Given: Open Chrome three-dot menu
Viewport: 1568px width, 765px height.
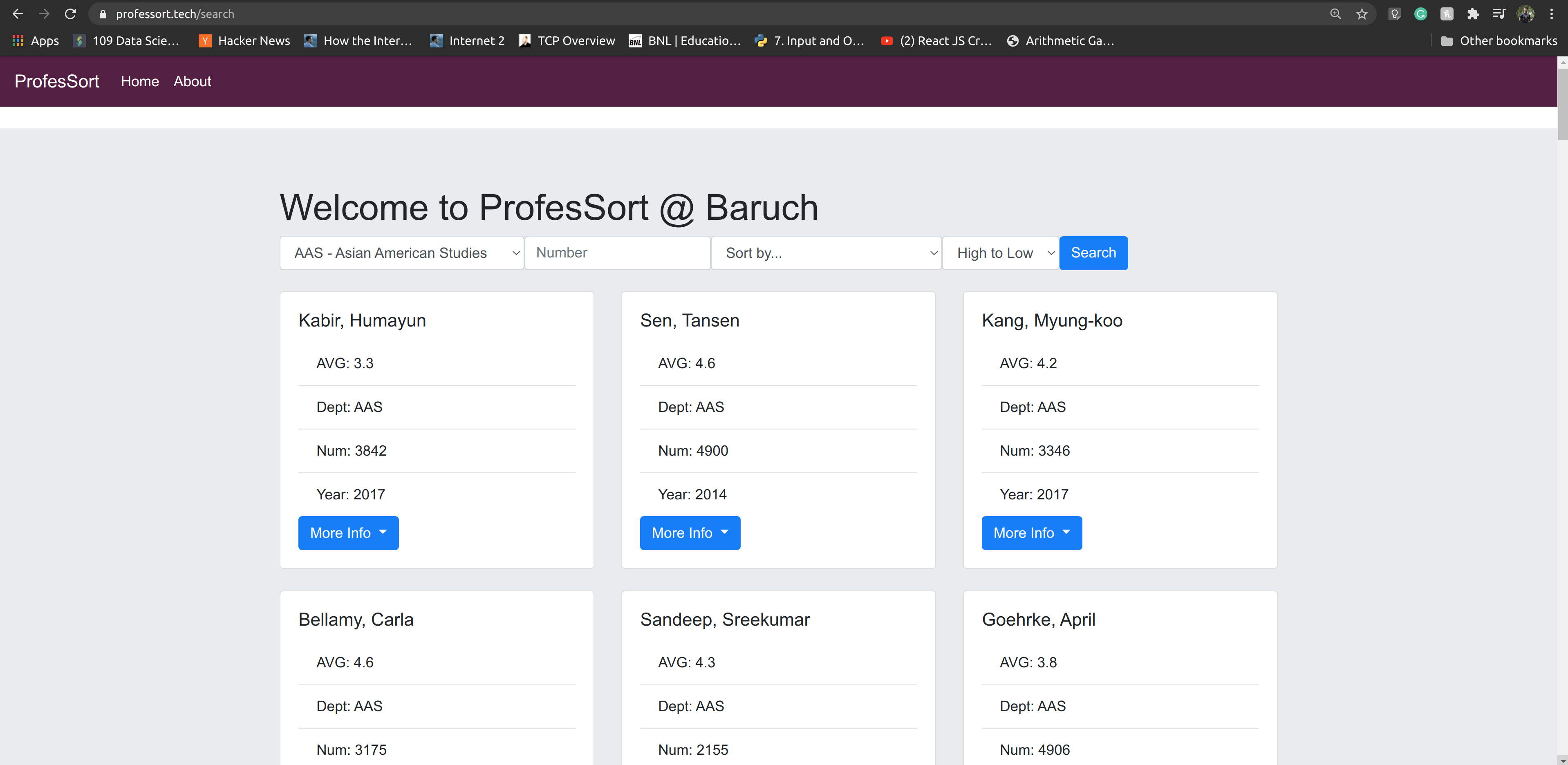Looking at the screenshot, I should tap(1552, 14).
